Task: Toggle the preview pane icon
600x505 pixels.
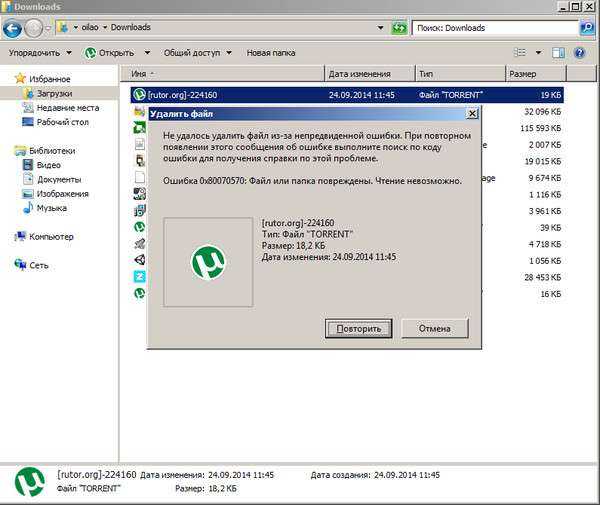Action: click(x=558, y=53)
